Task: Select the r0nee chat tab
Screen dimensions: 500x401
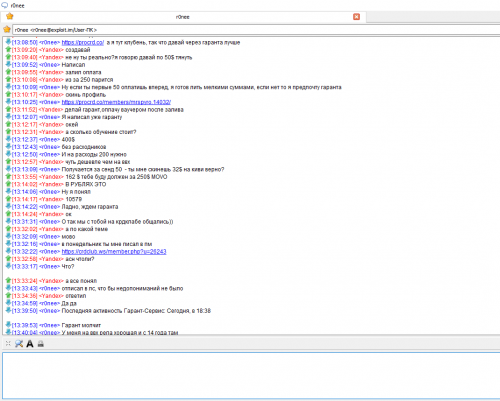Action: coord(183,17)
